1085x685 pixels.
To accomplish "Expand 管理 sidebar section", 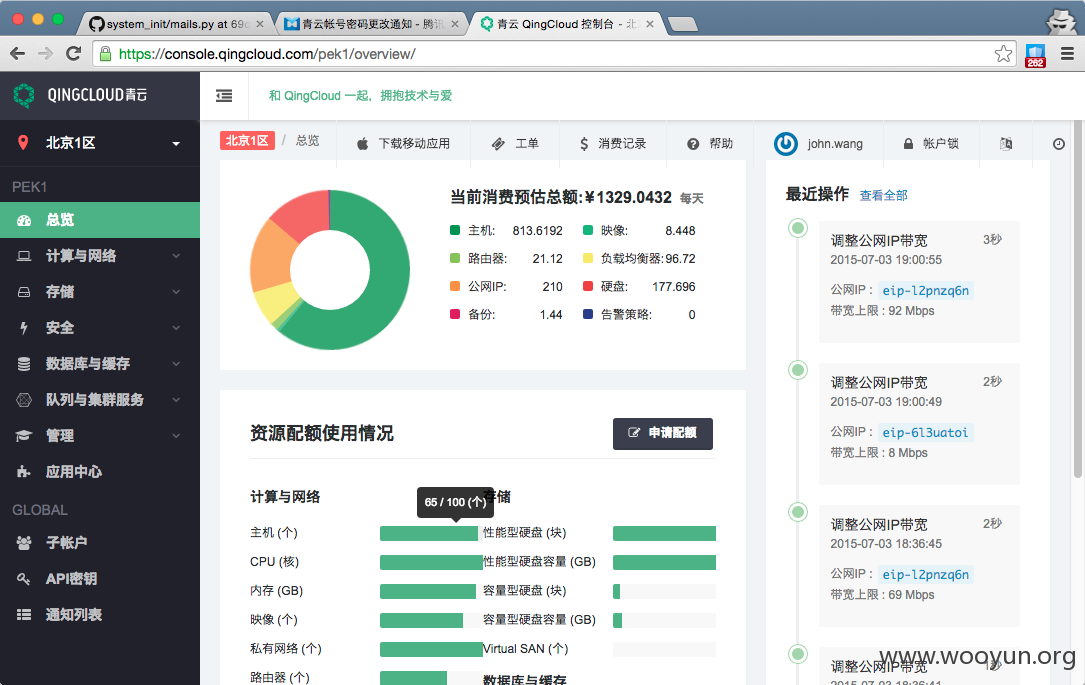I will 100,436.
